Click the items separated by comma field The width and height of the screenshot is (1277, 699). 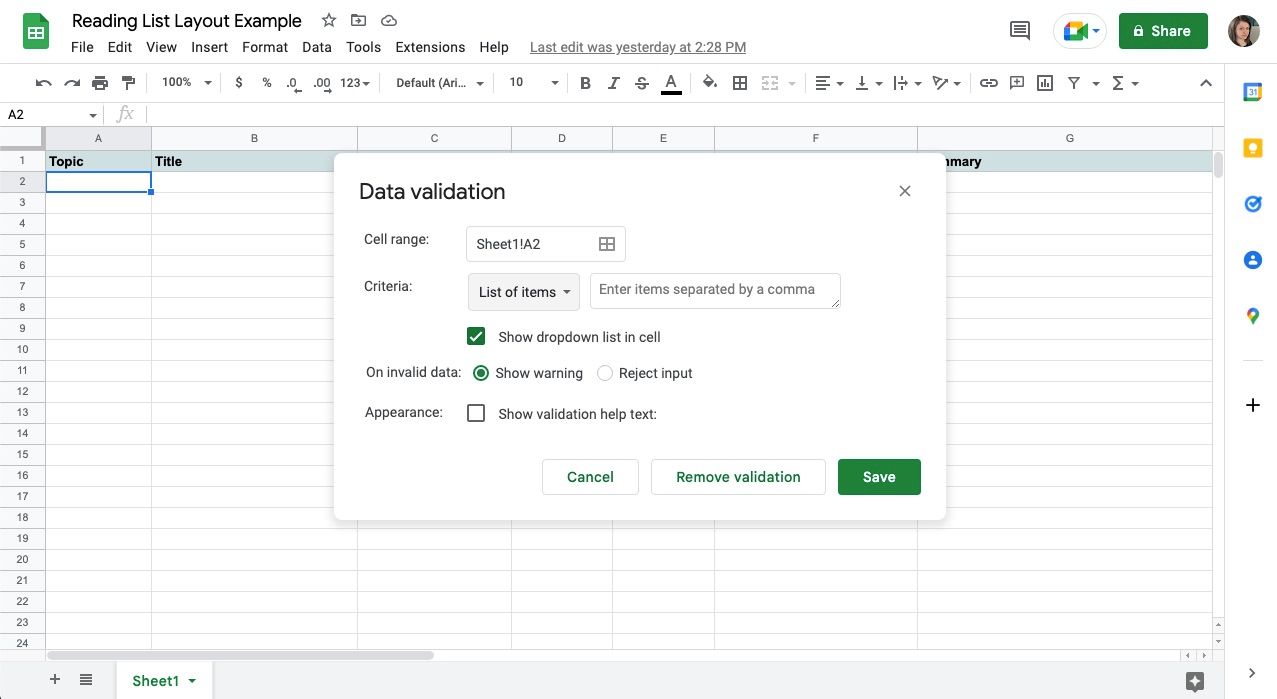coord(715,290)
